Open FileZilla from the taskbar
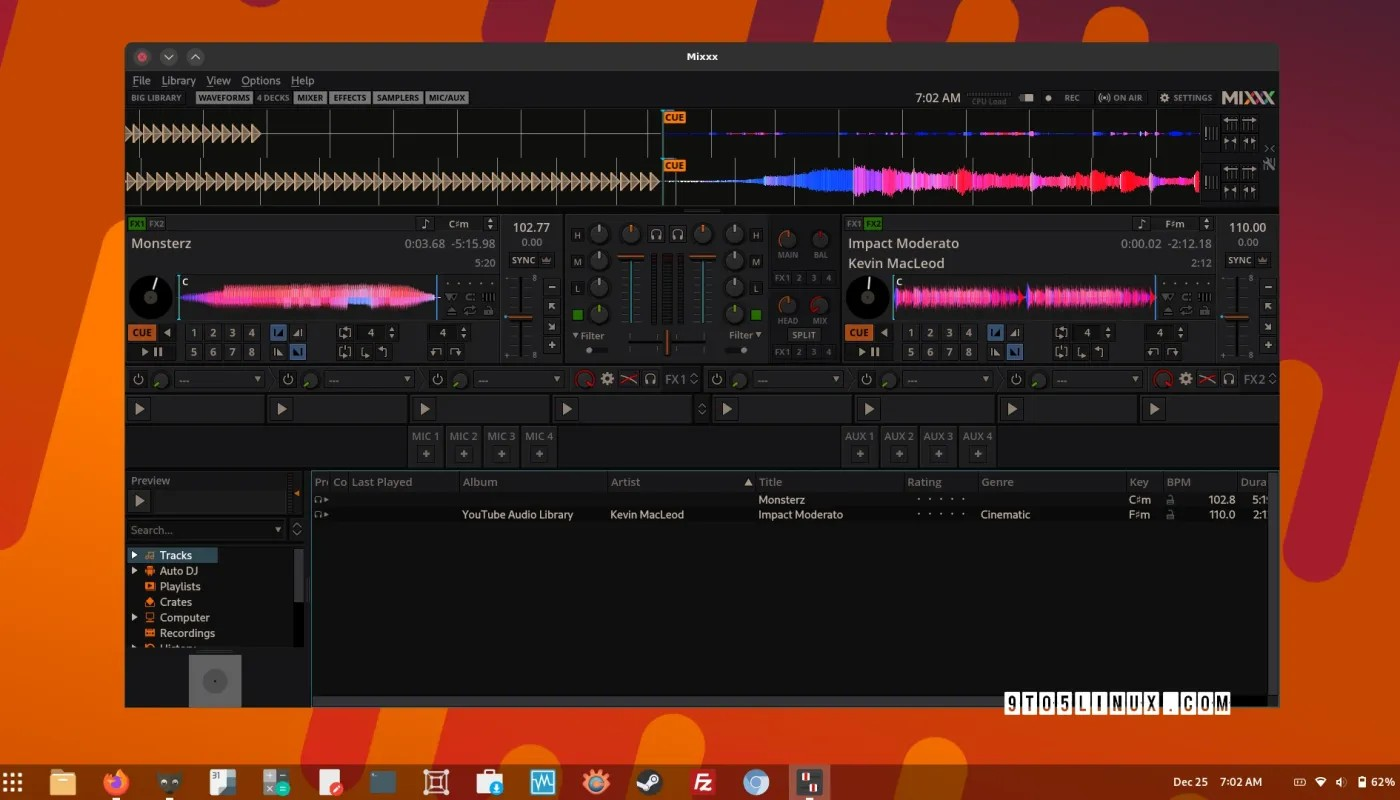This screenshot has height=800, width=1400. (702, 781)
